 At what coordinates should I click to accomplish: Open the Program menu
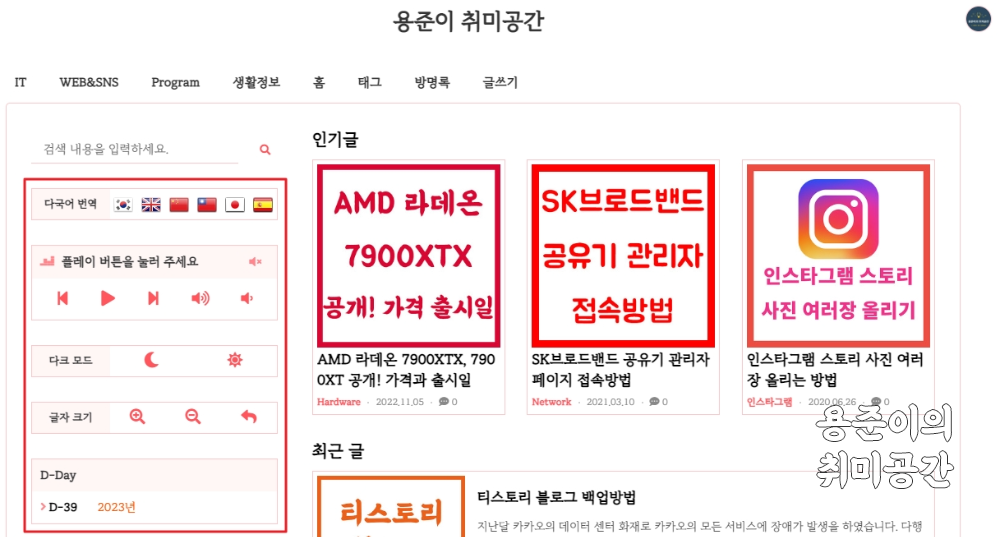175,83
